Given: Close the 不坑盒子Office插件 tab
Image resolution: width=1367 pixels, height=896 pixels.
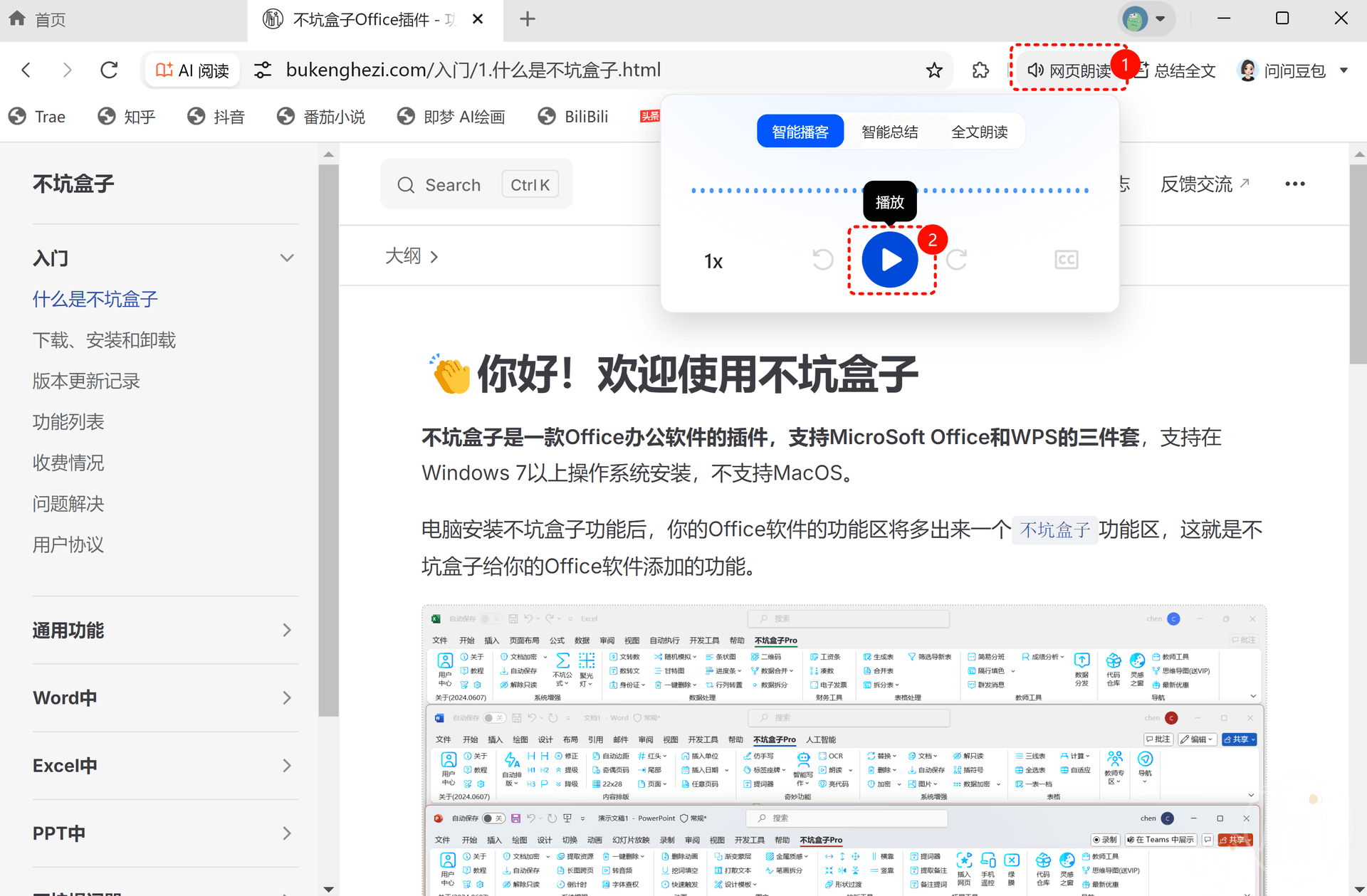Looking at the screenshot, I should pos(478,19).
